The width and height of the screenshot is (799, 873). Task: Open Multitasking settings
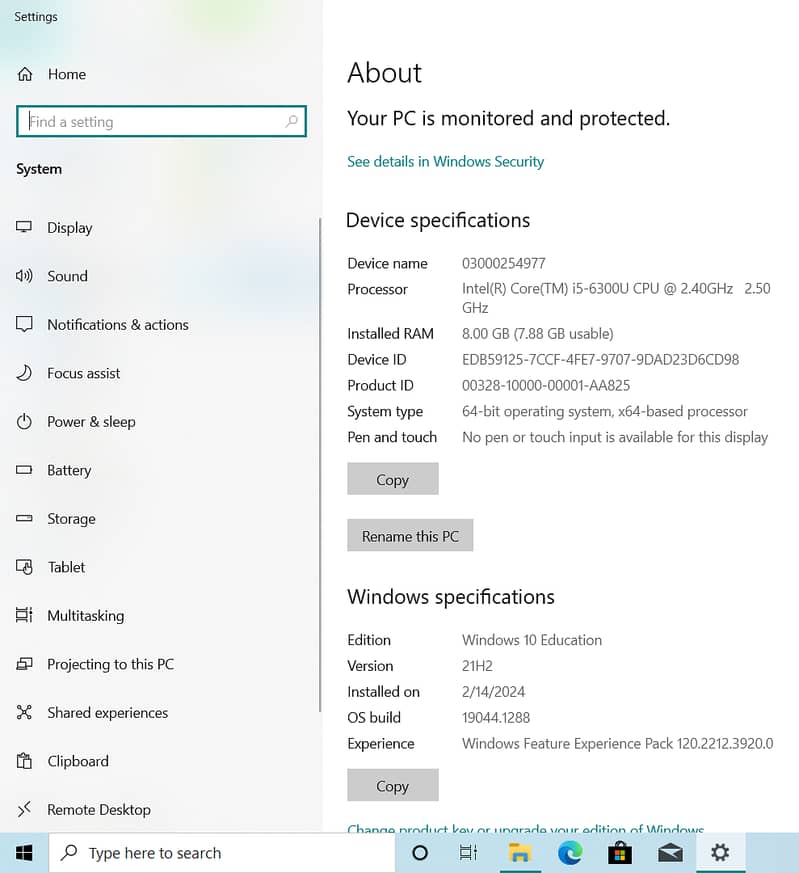tap(85, 616)
